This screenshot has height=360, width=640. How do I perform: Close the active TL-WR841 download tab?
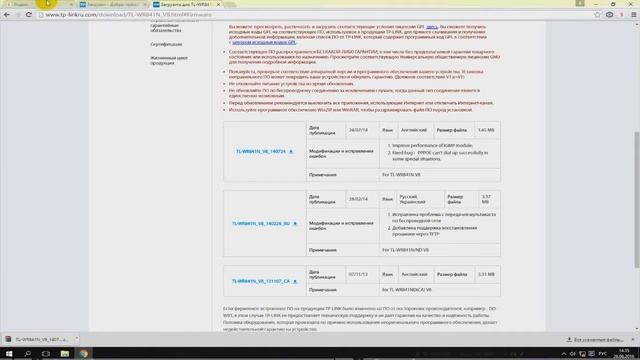point(218,4)
